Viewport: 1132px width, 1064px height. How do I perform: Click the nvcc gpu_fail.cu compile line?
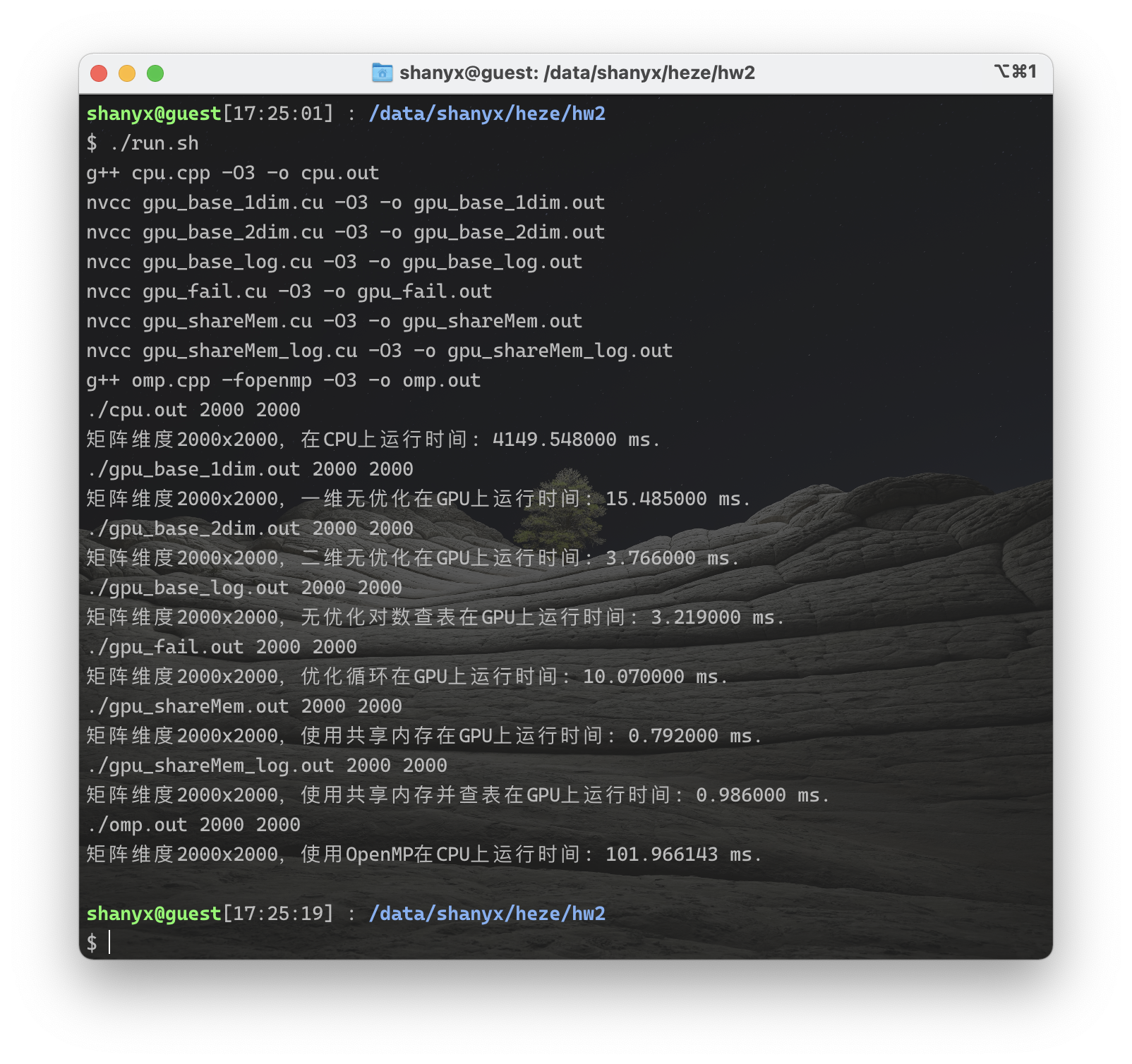[x=289, y=291]
